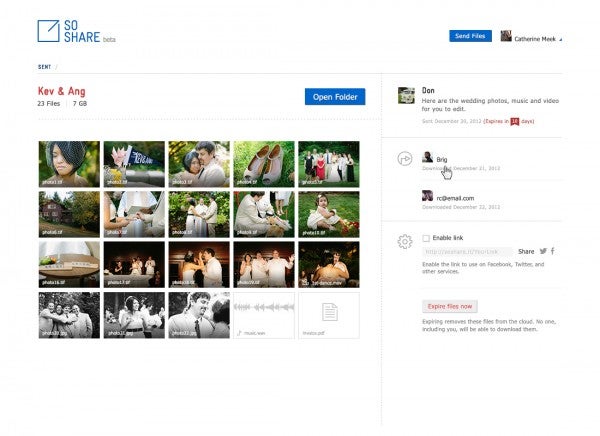600x436 pixels.
Task: Click the forward arrow recipients icon
Action: (x=405, y=158)
